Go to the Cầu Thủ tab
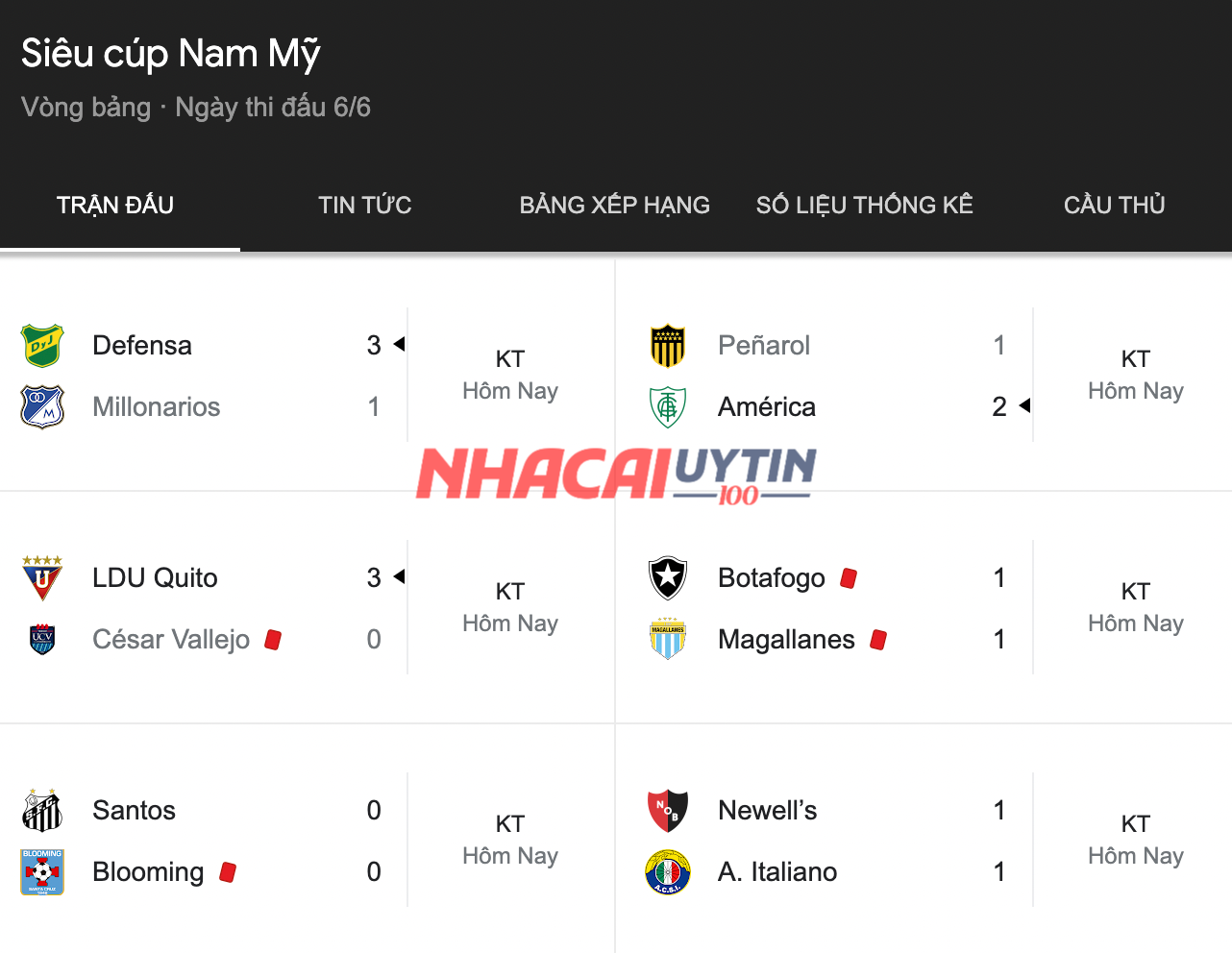Screen dimensions: 1232x953 (x=1115, y=206)
